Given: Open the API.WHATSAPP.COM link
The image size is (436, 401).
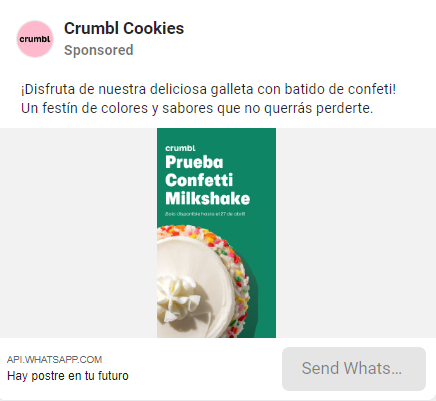Looking at the screenshot, I should coord(54,360).
